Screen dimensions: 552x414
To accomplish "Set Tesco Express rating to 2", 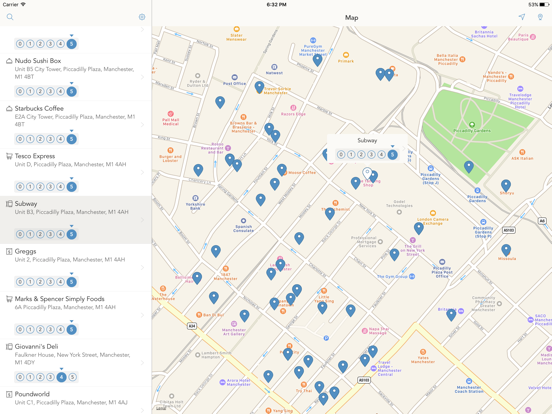I will pyautogui.click(x=40, y=187).
